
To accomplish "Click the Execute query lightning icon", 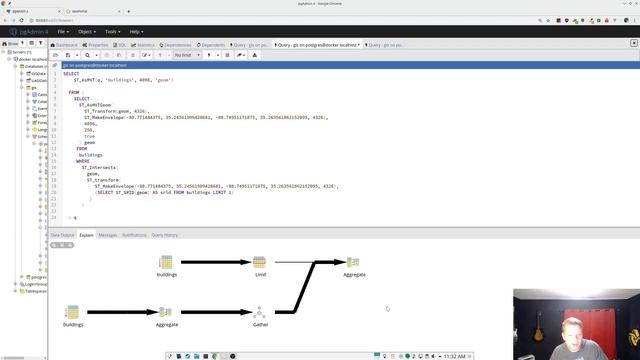I will point(209,55).
